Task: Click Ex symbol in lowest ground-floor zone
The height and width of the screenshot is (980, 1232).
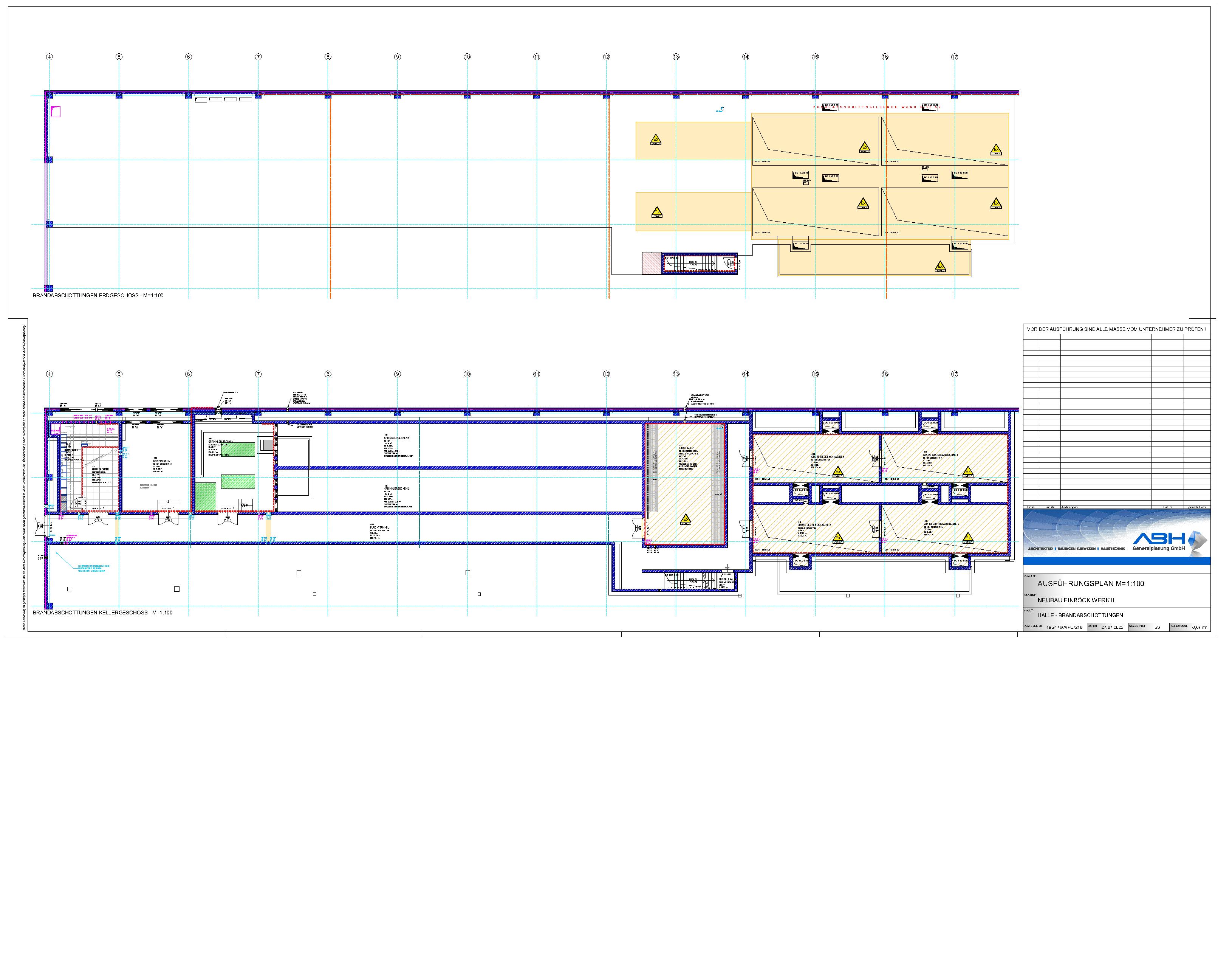Action: click(x=940, y=267)
